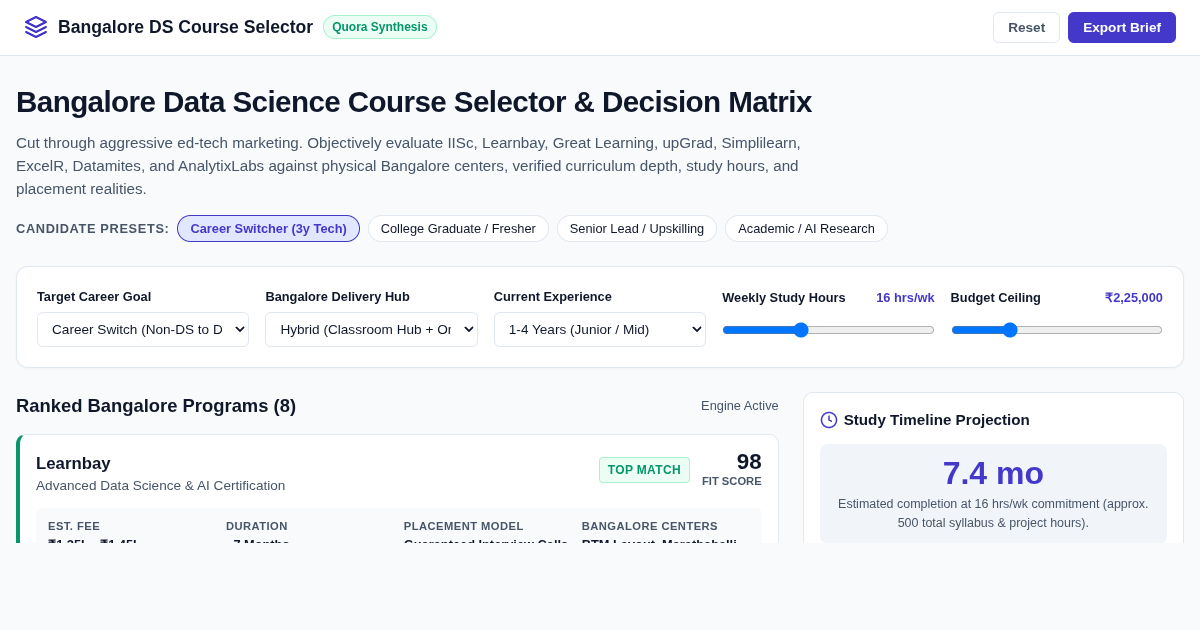Click Advanced Data Science & AI Certification subtitle
The width and height of the screenshot is (1200, 630).
160,485
